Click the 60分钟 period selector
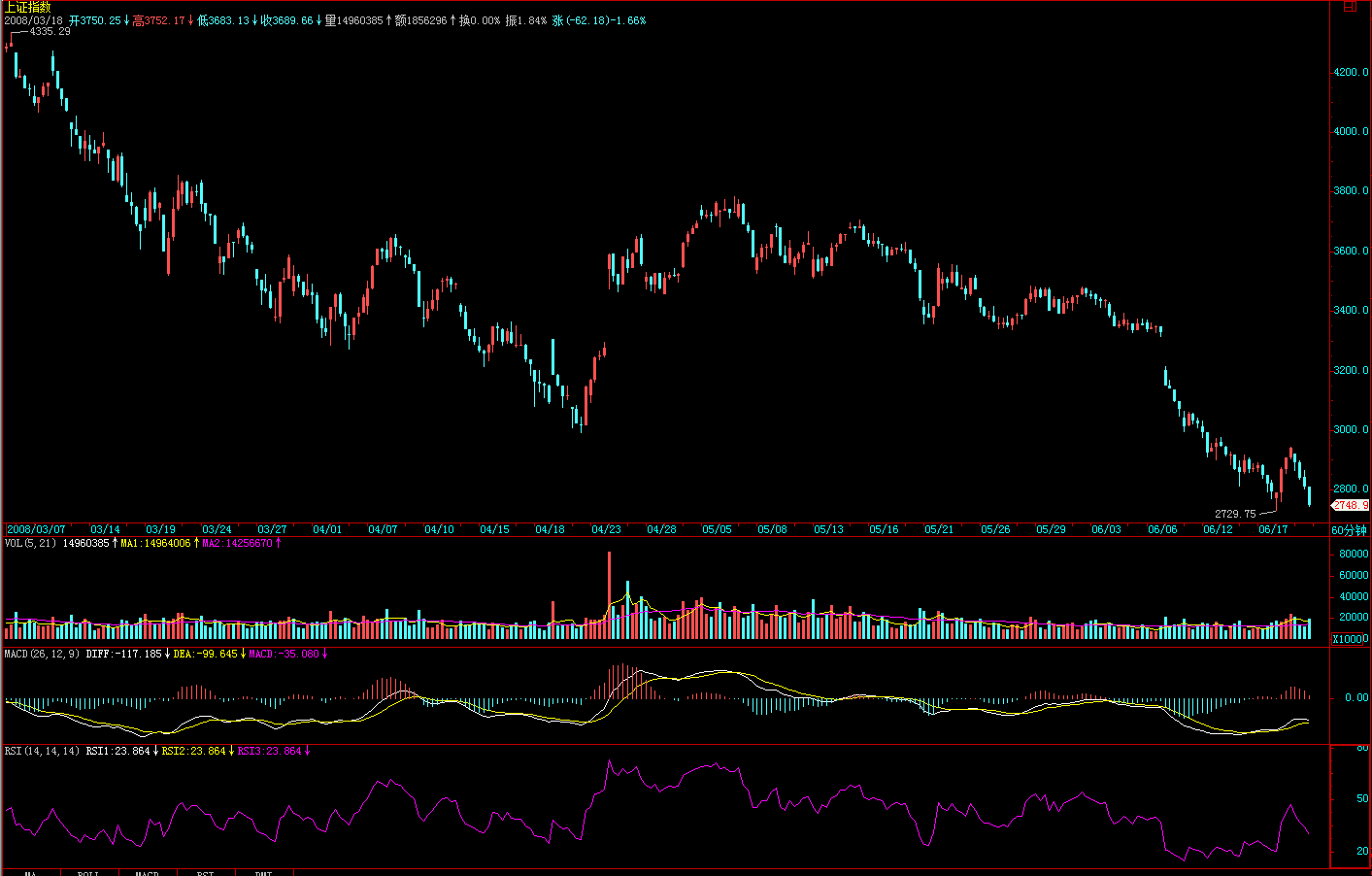The image size is (1372, 876). (1348, 530)
